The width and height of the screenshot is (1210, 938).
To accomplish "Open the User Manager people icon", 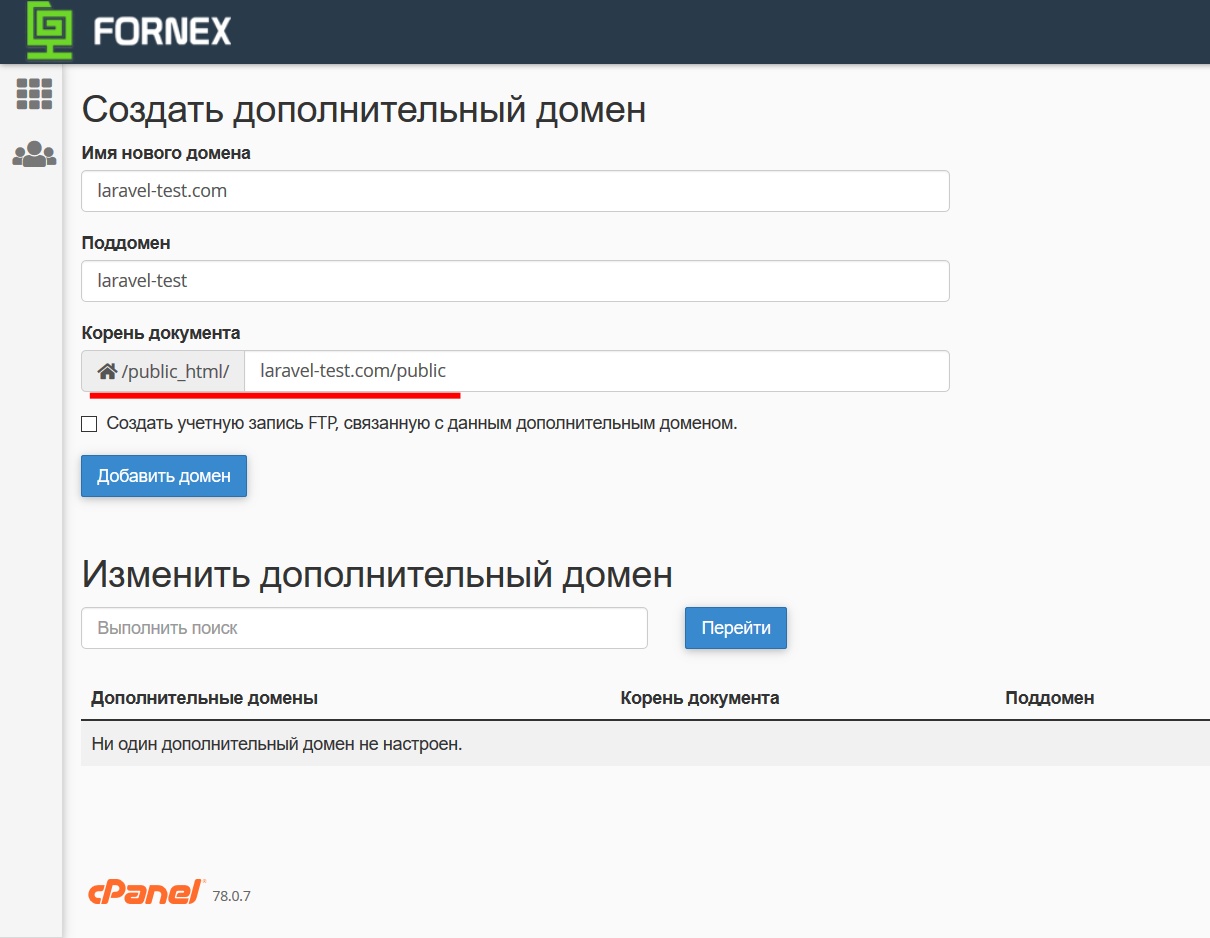I will [34, 154].
